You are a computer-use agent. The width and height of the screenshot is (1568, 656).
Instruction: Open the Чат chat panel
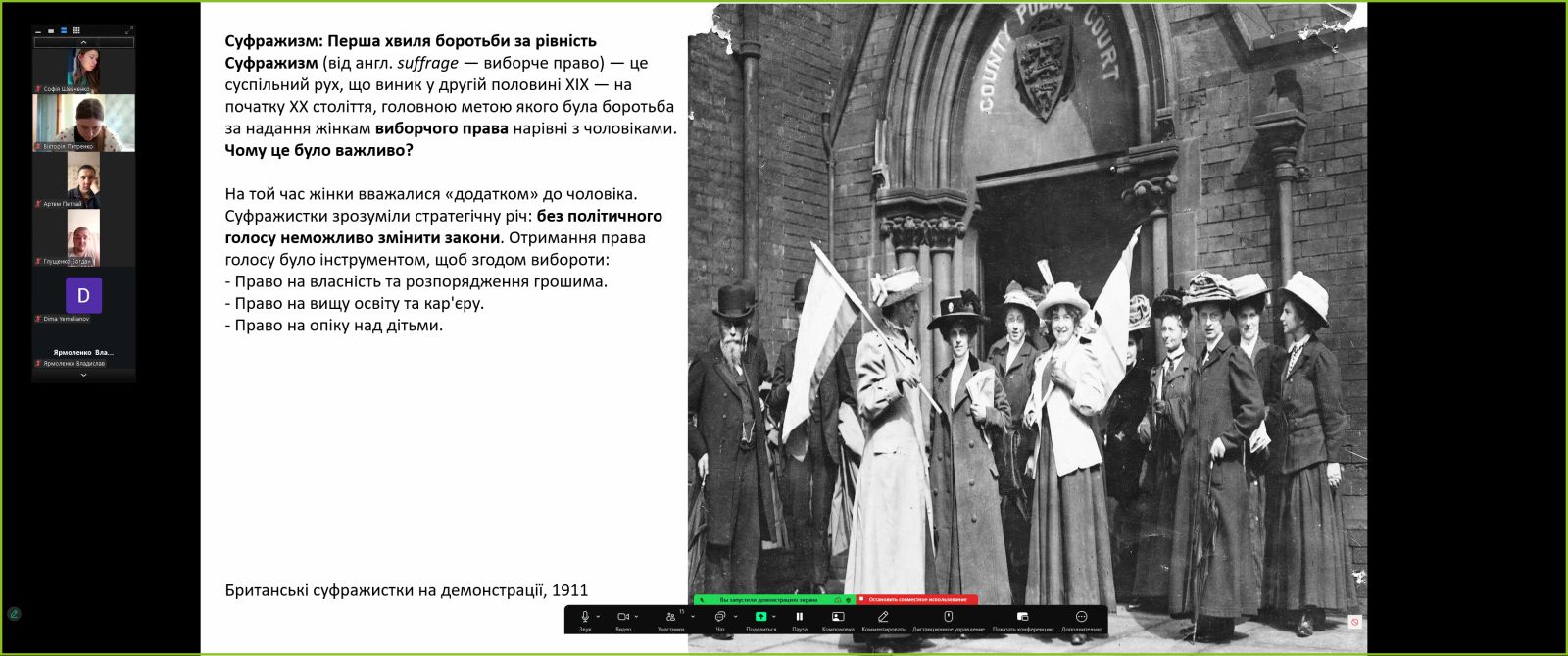tap(720, 618)
